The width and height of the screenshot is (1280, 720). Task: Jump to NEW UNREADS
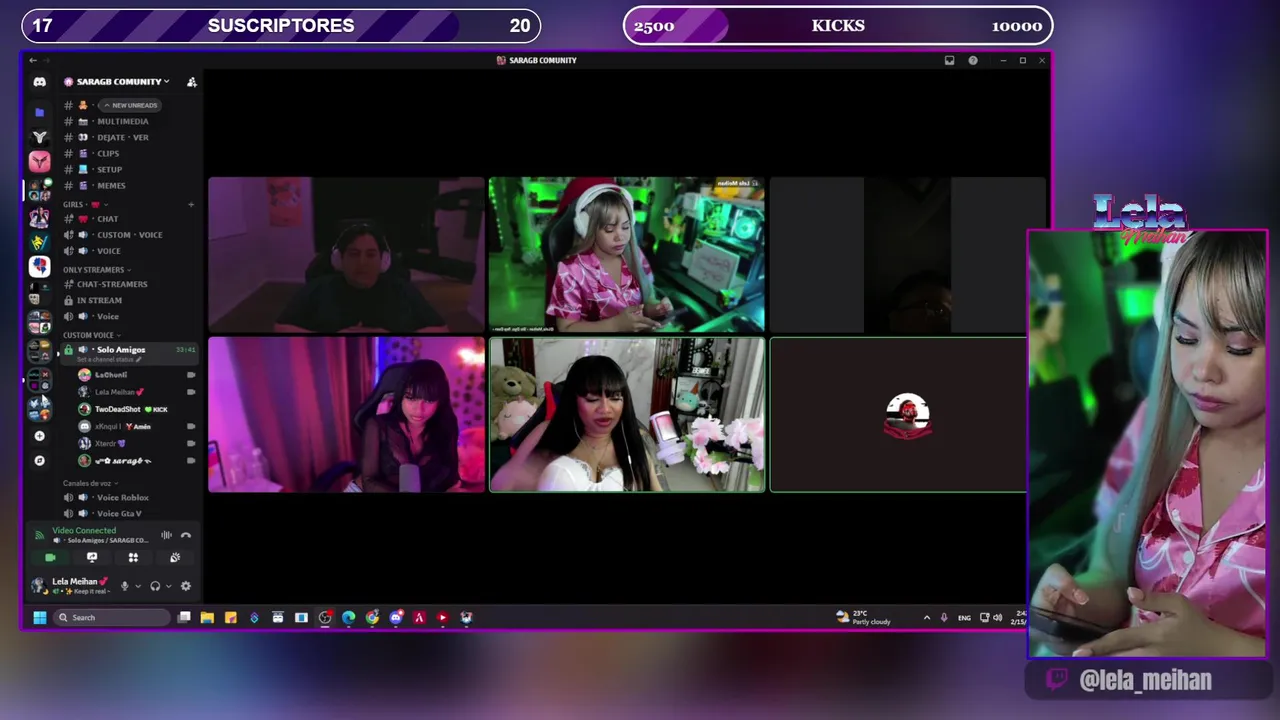coord(130,105)
